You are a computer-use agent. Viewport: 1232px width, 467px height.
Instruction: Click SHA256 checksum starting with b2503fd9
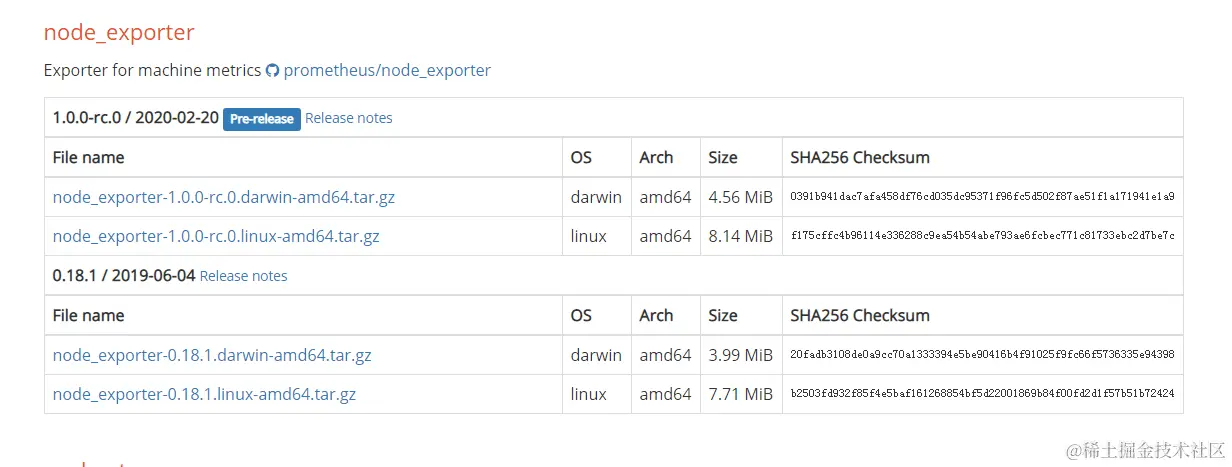click(982, 394)
